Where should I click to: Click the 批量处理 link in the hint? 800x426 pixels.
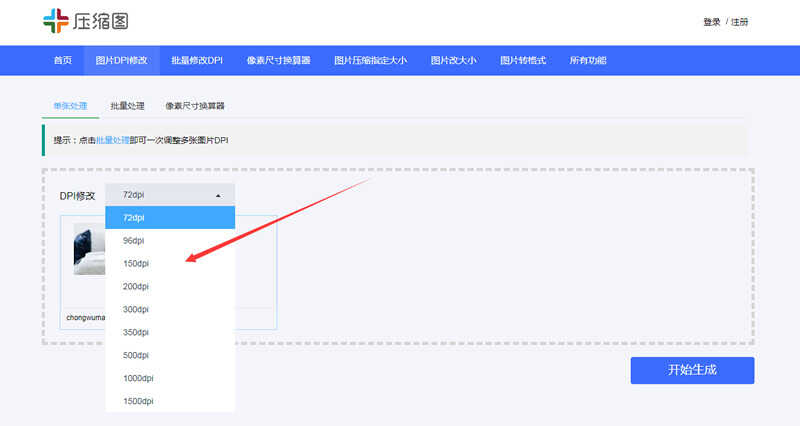[113, 140]
